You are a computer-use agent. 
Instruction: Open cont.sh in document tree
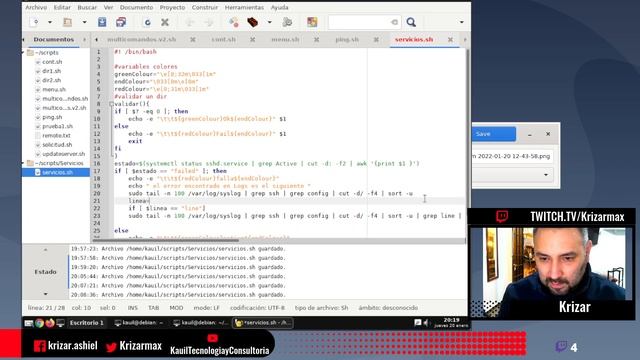tap(52, 62)
